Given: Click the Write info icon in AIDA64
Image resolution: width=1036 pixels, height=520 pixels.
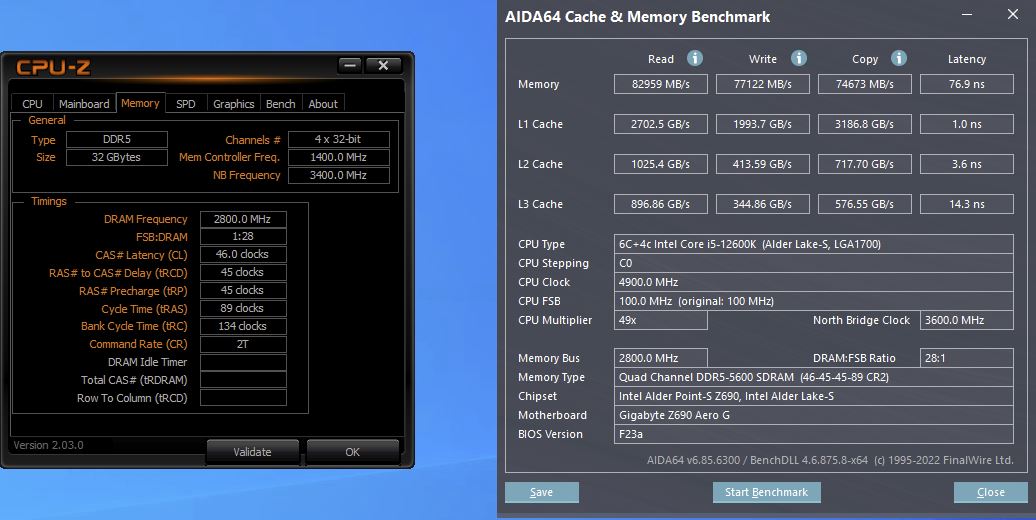Looking at the screenshot, I should point(799,58).
